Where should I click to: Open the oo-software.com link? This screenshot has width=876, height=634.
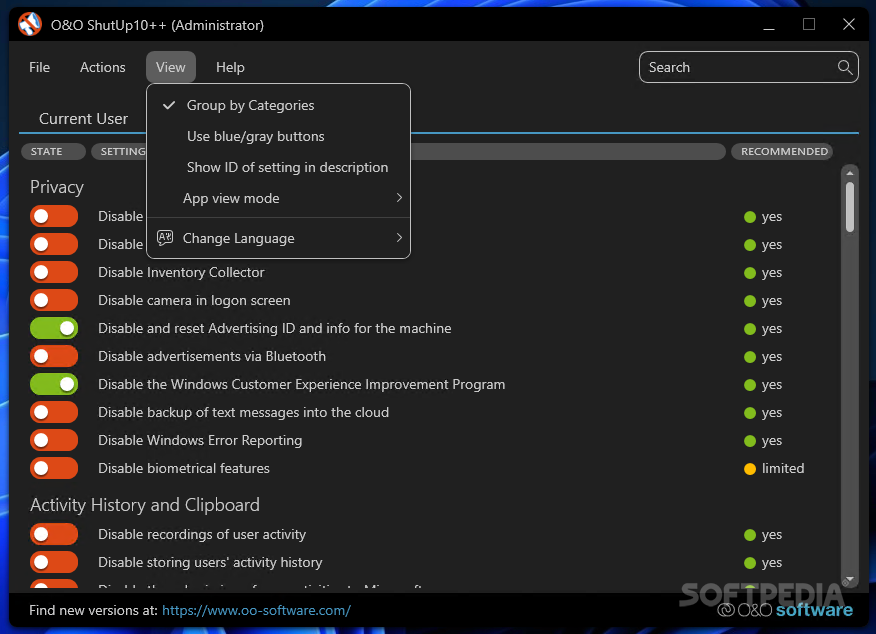coord(256,611)
